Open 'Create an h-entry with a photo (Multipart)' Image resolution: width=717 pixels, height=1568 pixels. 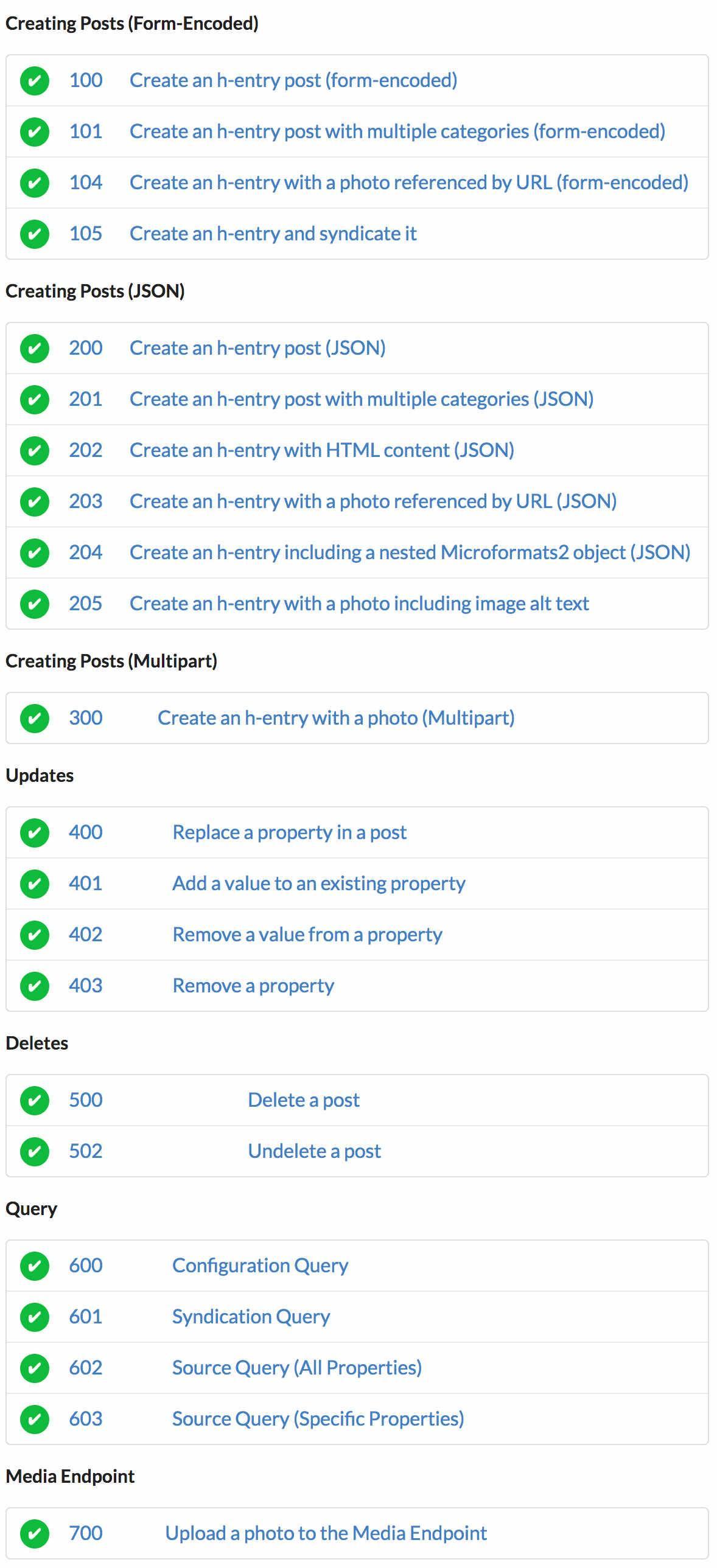point(336,718)
